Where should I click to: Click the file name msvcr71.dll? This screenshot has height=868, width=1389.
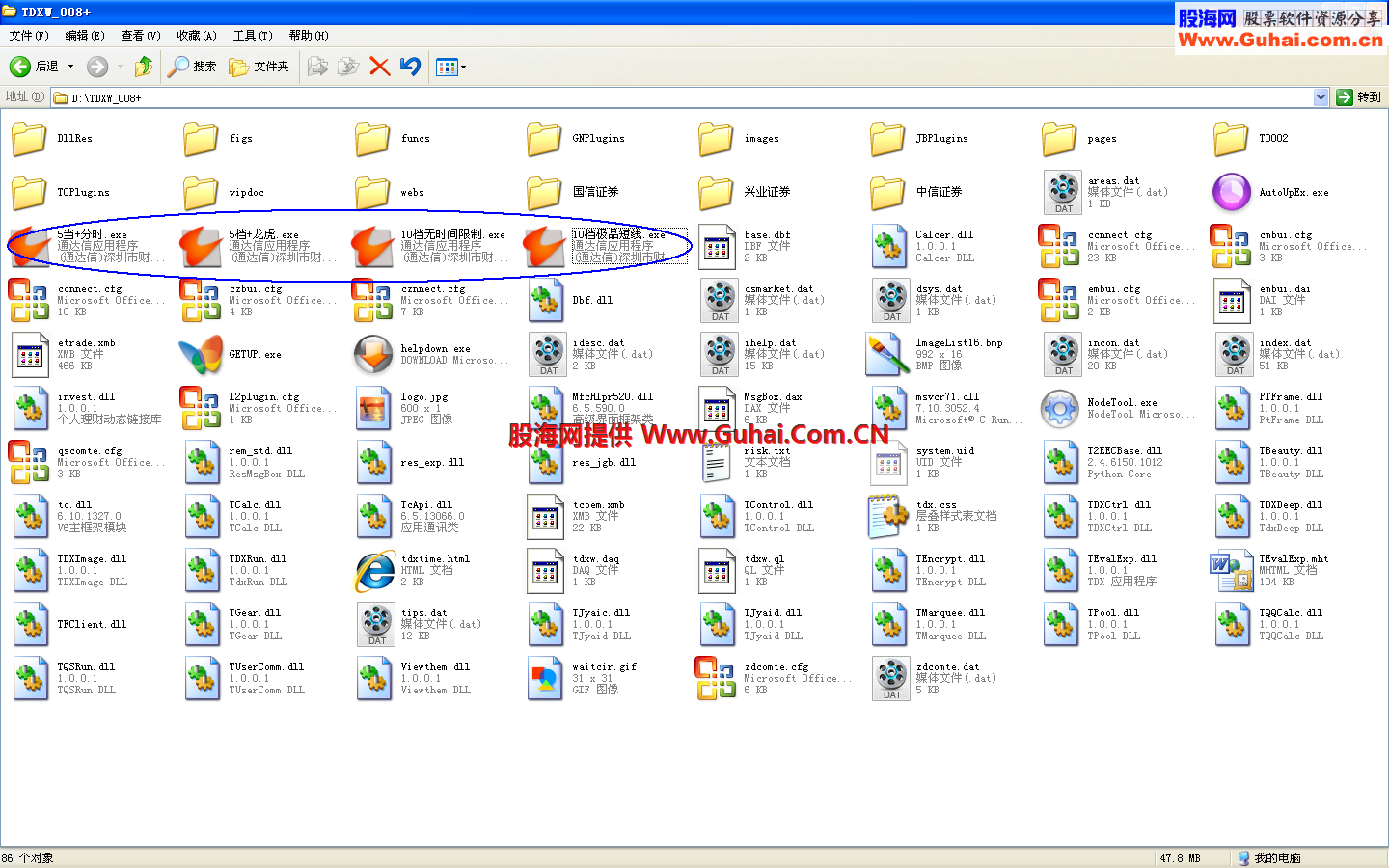tap(947, 396)
